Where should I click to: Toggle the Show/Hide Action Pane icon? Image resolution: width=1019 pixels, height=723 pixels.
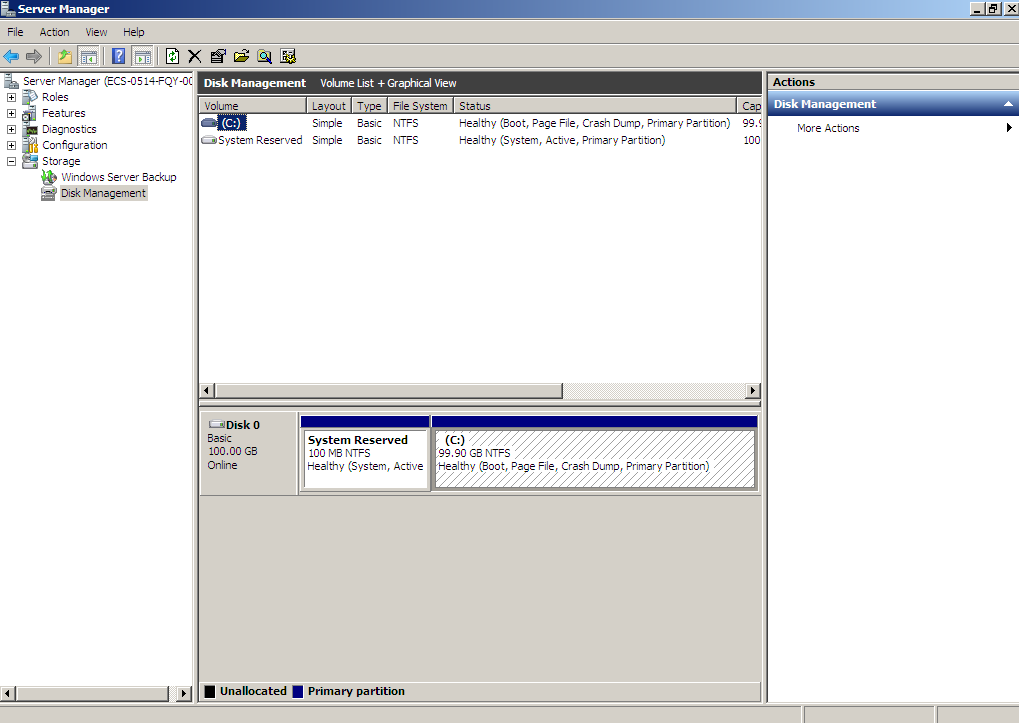[143, 56]
